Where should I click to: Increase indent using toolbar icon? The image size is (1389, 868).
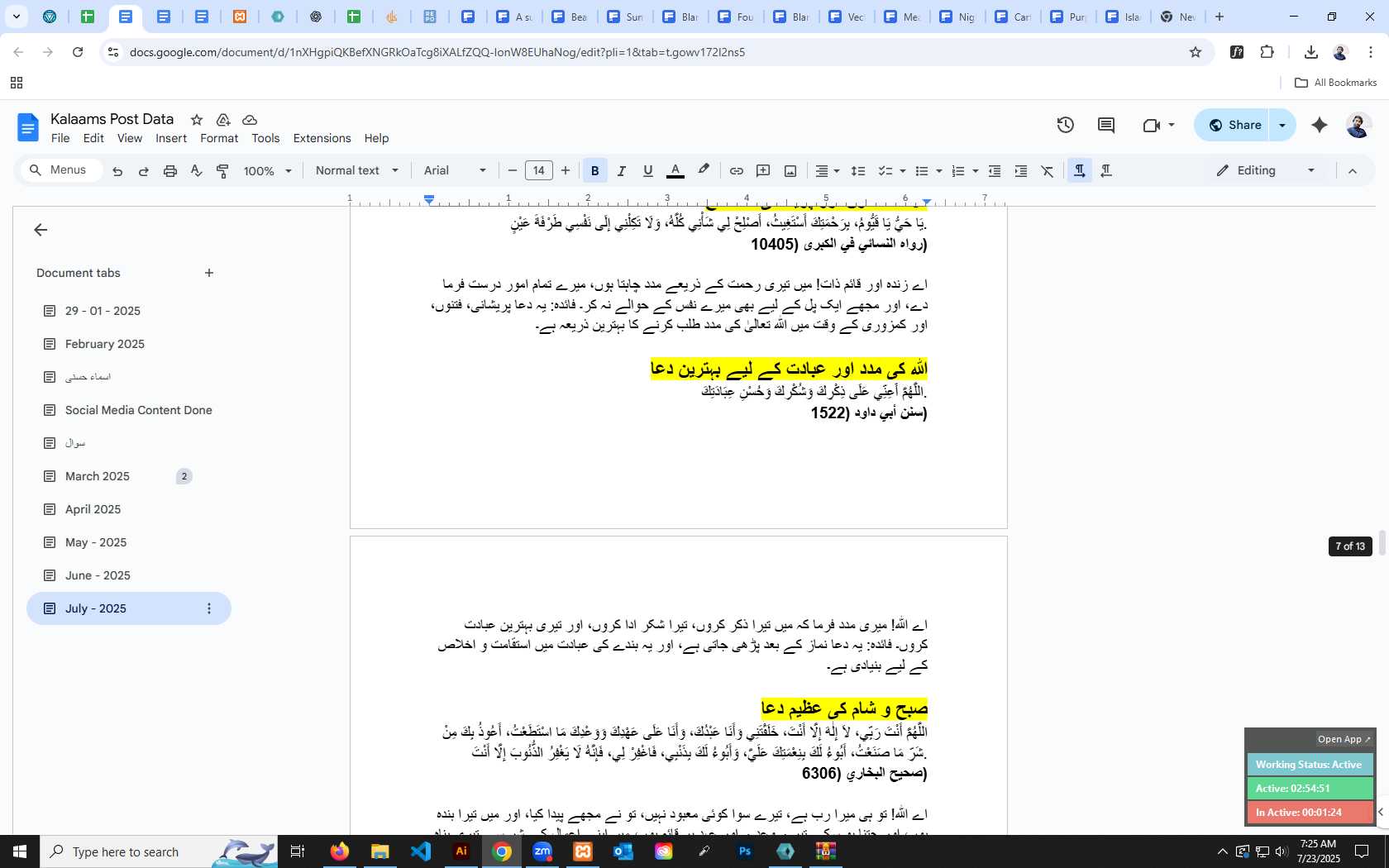coord(1021,171)
